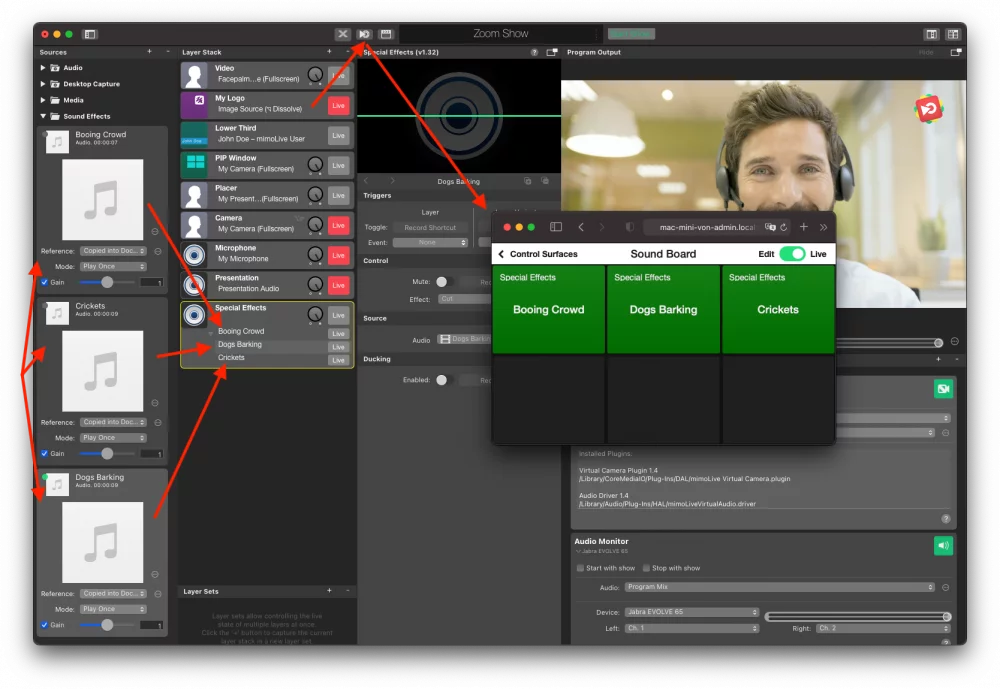Add a new source with Sources plus
The image size is (1000, 689).
(x=150, y=52)
